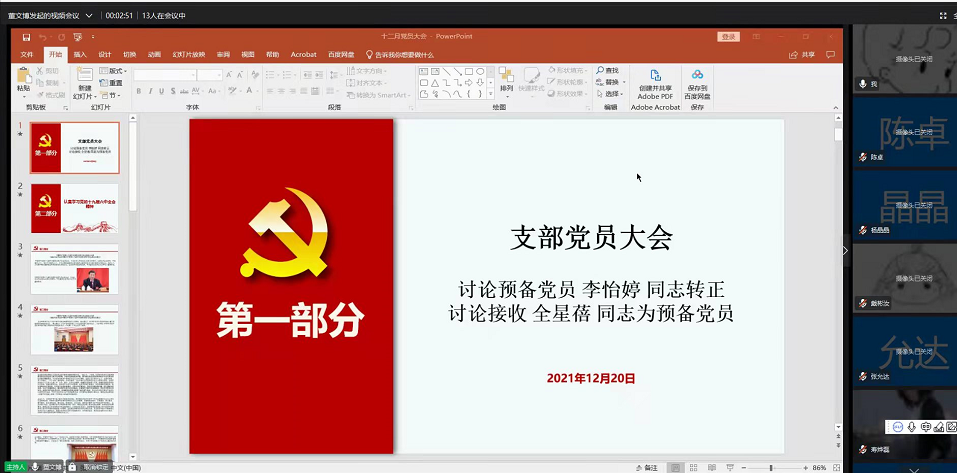Screen dimensions: 957x473
Task: Apply text shadow with the S icon
Action: (x=173, y=91)
